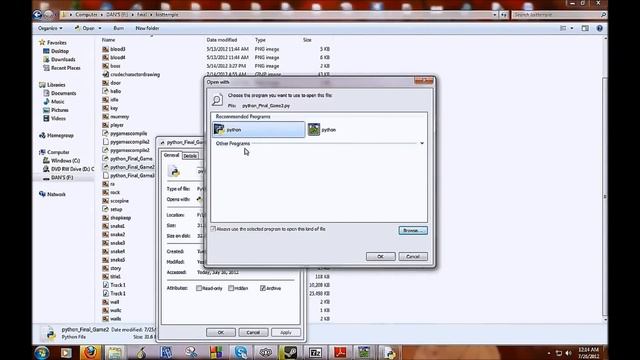The width and height of the screenshot is (640, 360).
Task: Open Firefox from the taskbar
Action: pyautogui.click(x=90, y=353)
